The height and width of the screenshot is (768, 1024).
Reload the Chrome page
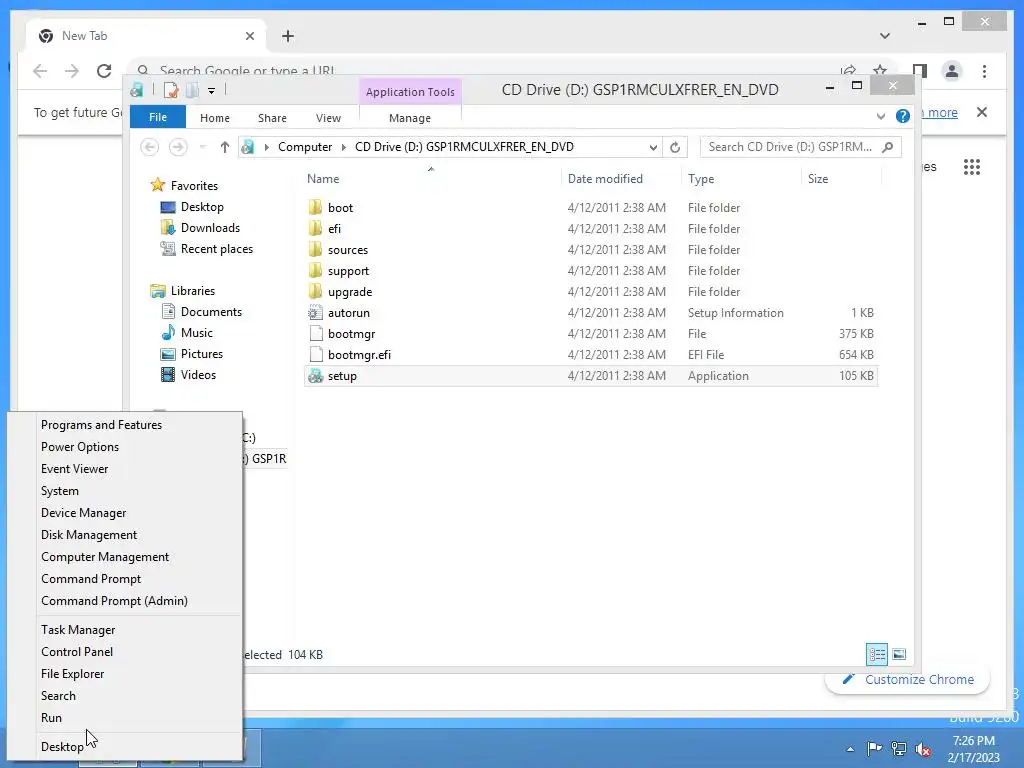[104, 71]
